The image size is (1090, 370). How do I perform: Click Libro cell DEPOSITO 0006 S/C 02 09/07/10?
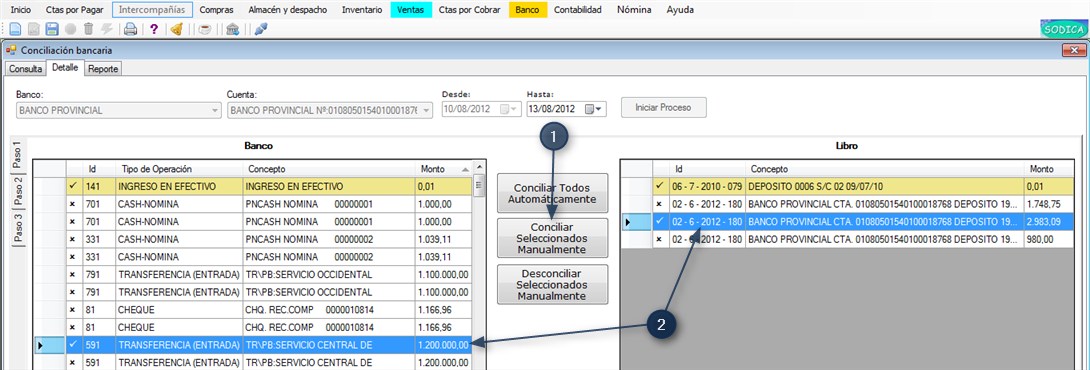pos(884,186)
